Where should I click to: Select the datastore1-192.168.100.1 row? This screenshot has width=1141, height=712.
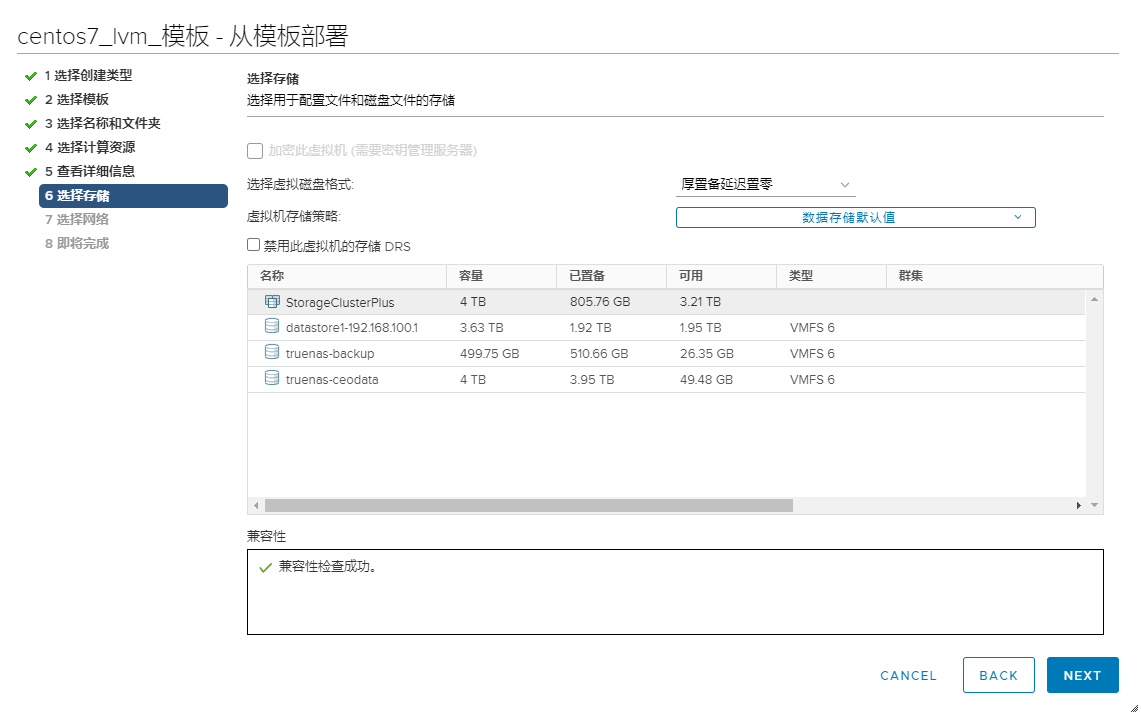(x=667, y=328)
